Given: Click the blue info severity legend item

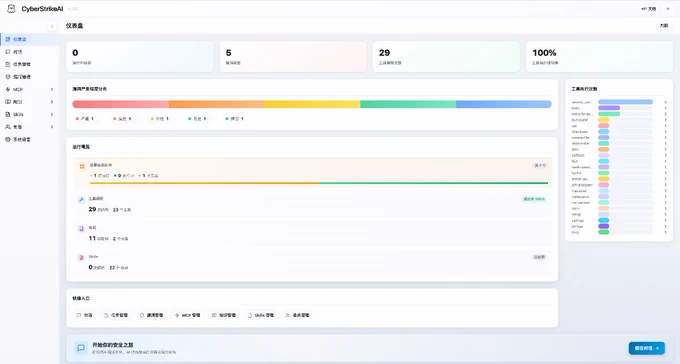Looking at the screenshot, I should coord(235,118).
